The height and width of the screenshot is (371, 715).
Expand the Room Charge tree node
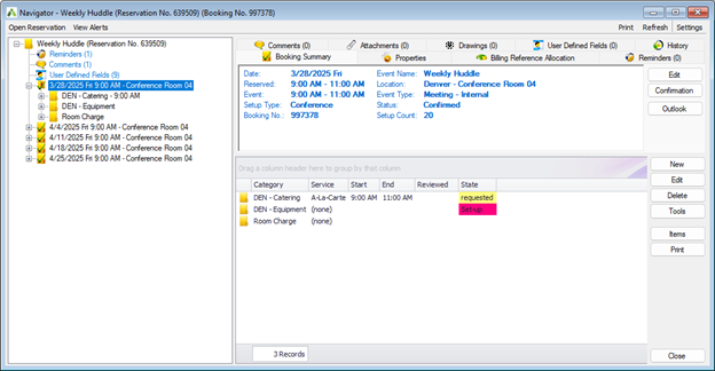coord(41,117)
